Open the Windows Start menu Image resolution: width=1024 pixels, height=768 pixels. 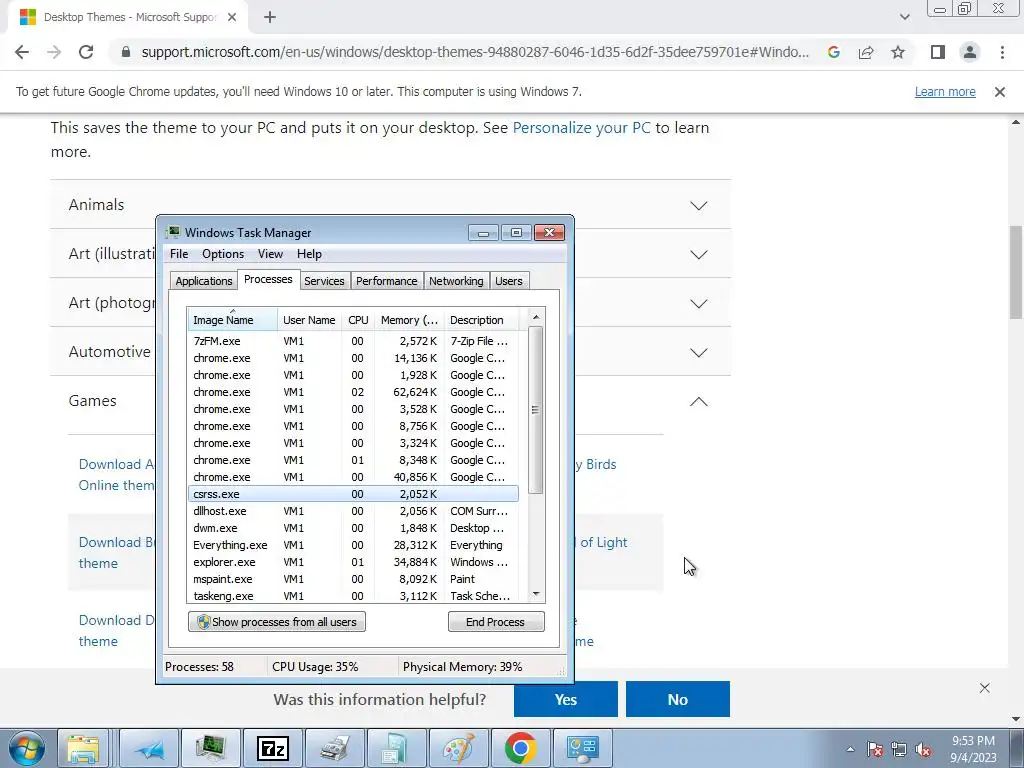tap(26, 748)
